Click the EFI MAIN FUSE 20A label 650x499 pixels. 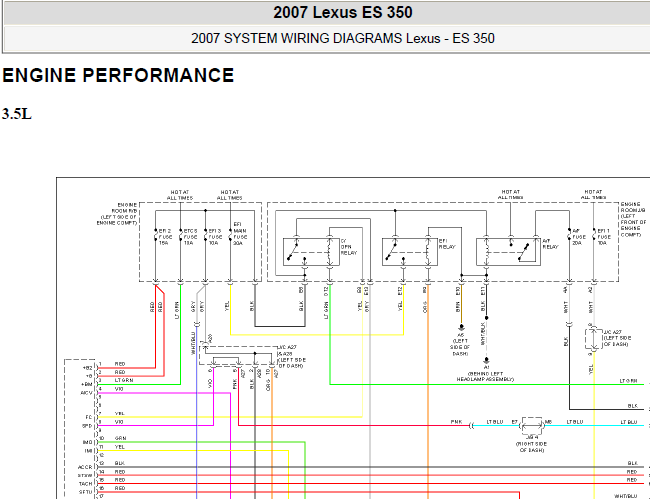[x=240, y=234]
